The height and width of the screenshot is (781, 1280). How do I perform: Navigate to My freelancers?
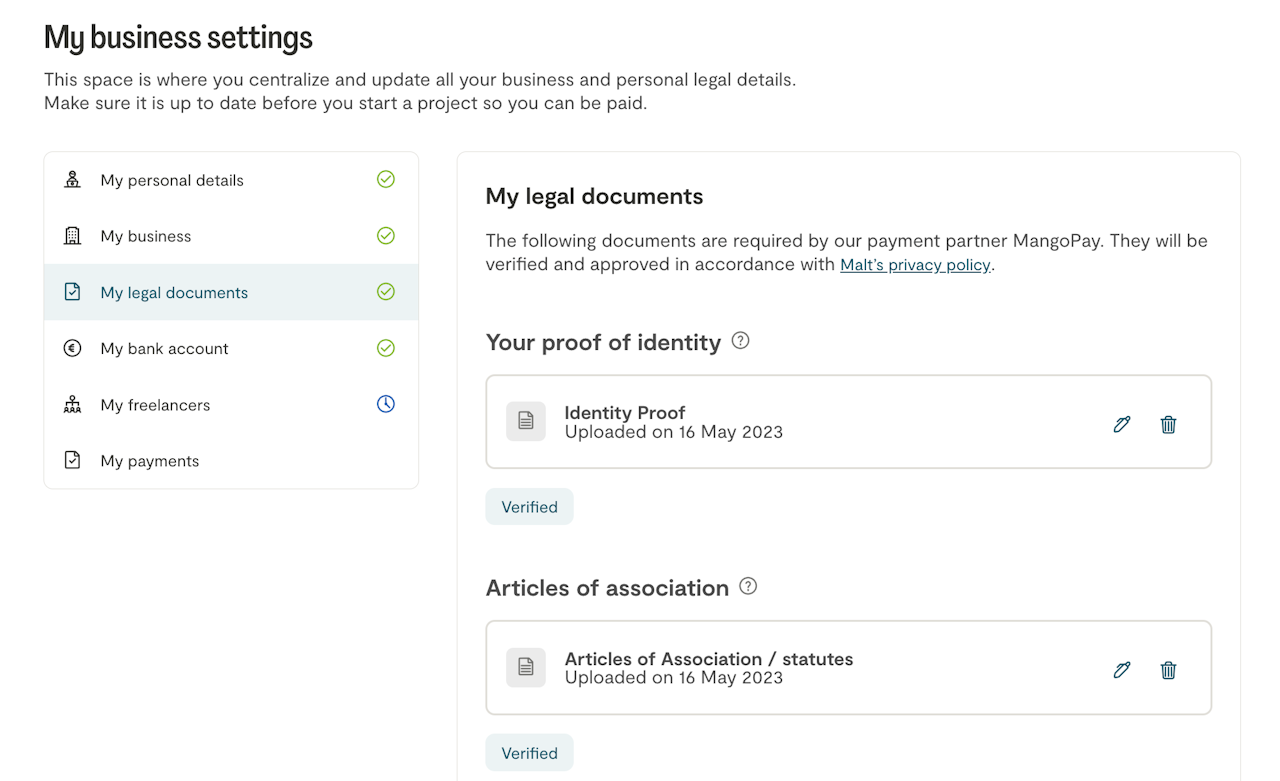coord(155,405)
